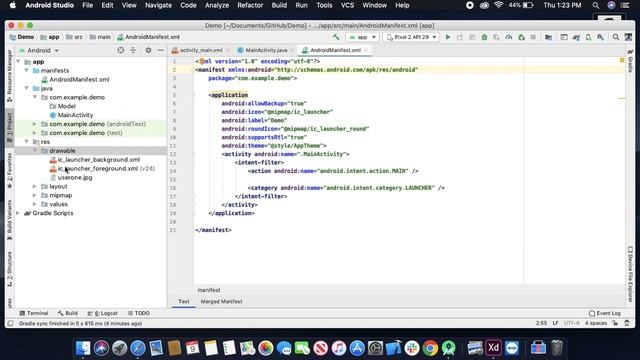The image size is (640, 360).
Task: Expand the mipmap folder
Action: click(x=35, y=195)
